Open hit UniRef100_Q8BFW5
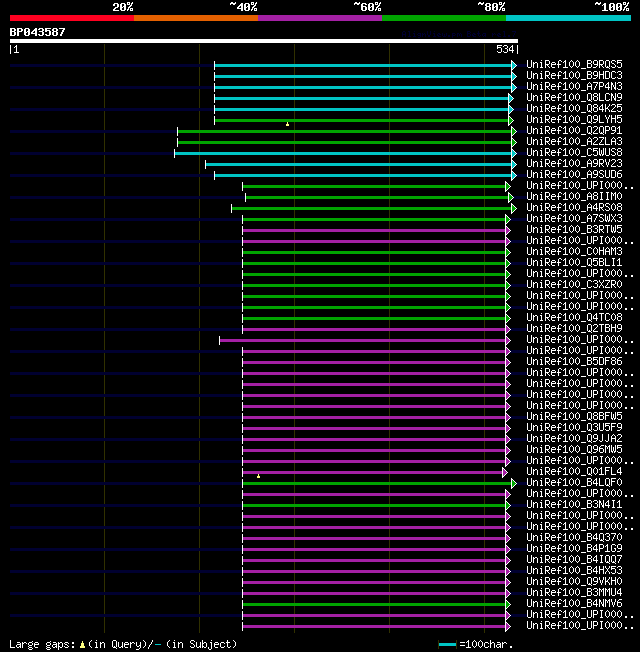The width and height of the screenshot is (640, 652). click(574, 416)
